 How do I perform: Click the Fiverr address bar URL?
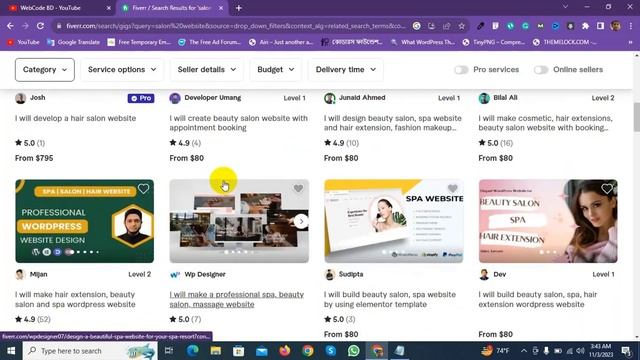pos(236,26)
